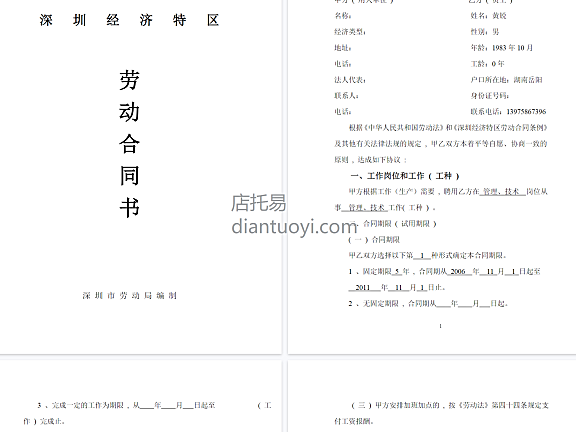Click the line '甲乙双方选择以下第 1 种形式'

click(428, 255)
